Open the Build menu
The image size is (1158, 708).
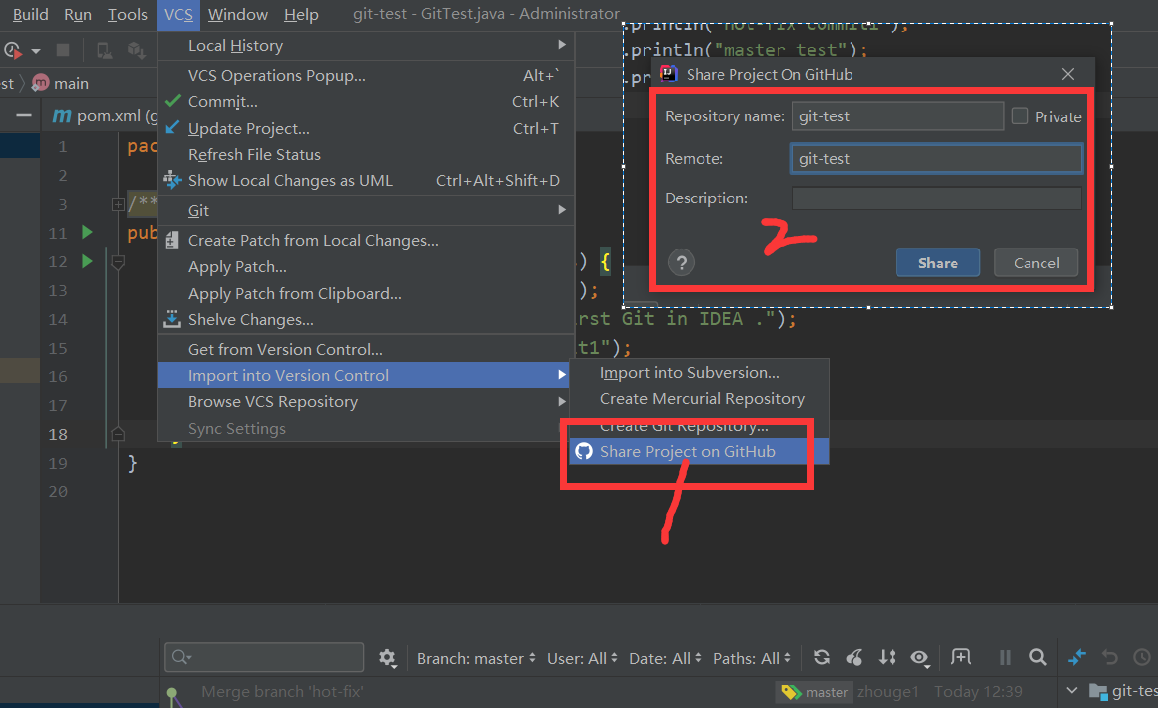coord(30,14)
